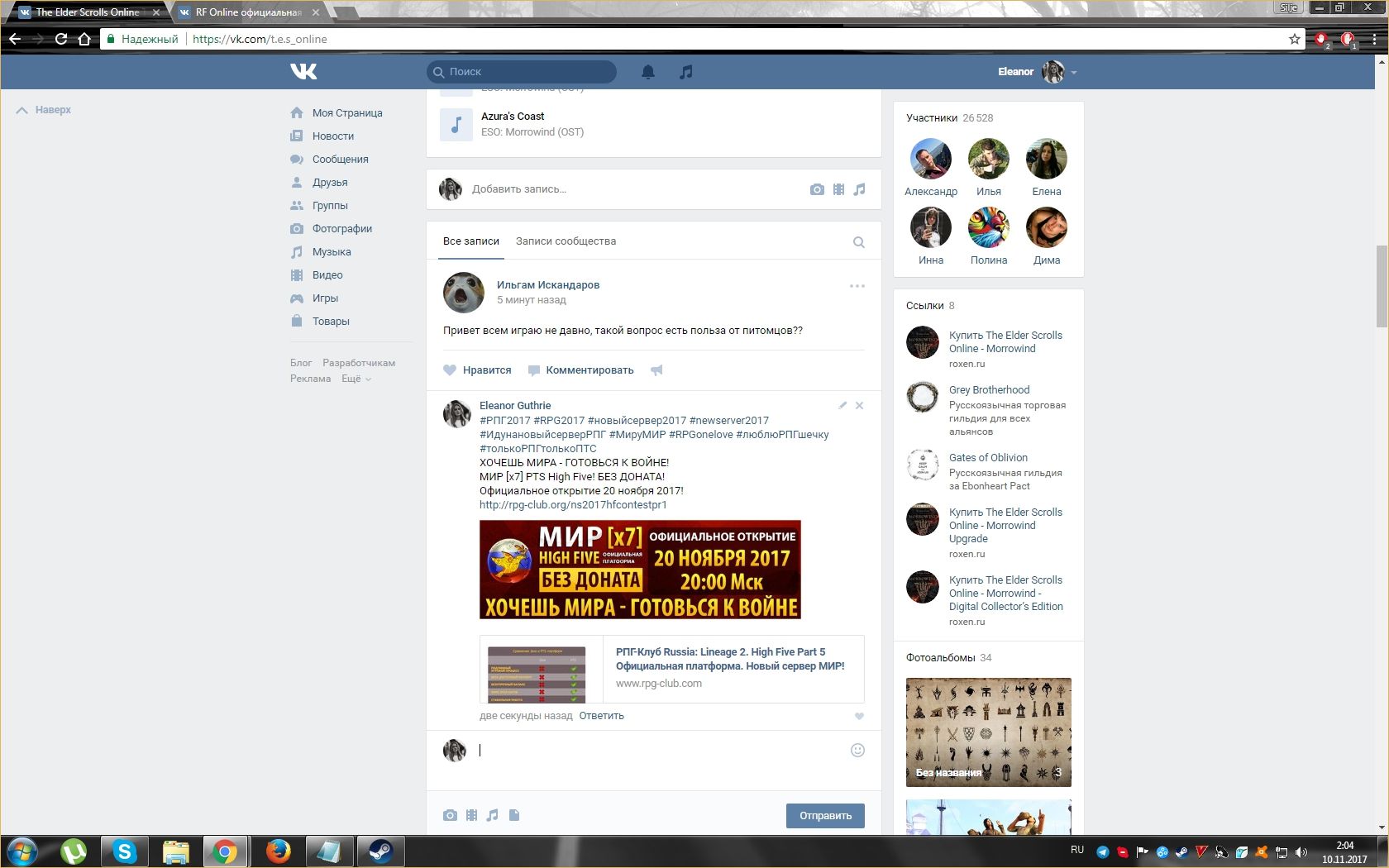Click the comment text input field
The image size is (1389, 868).
[661, 751]
